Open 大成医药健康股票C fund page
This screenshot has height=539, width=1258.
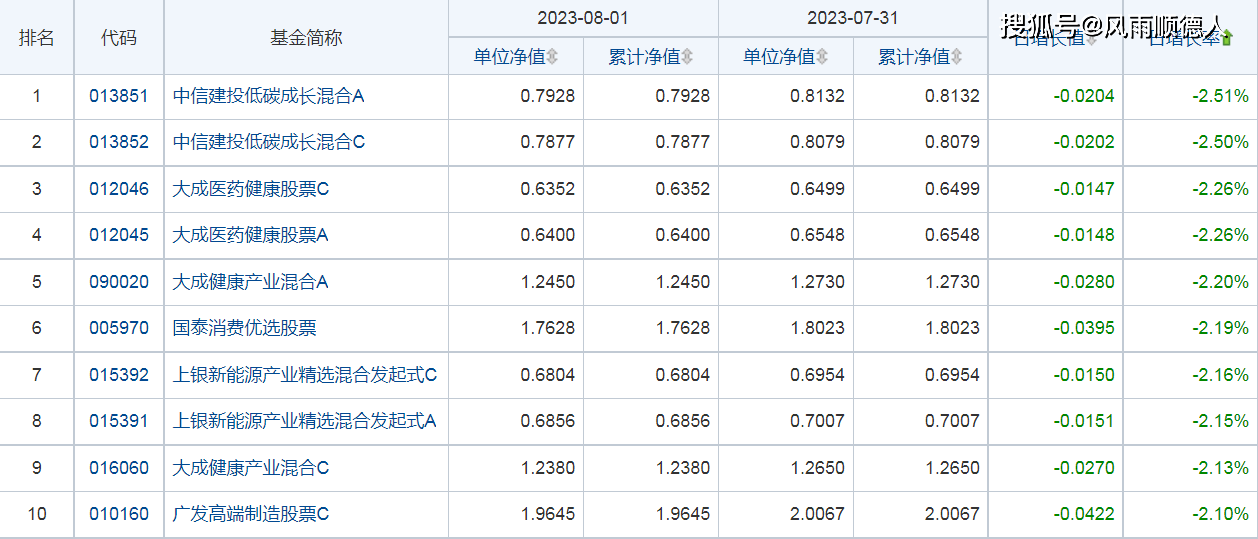(x=251, y=189)
